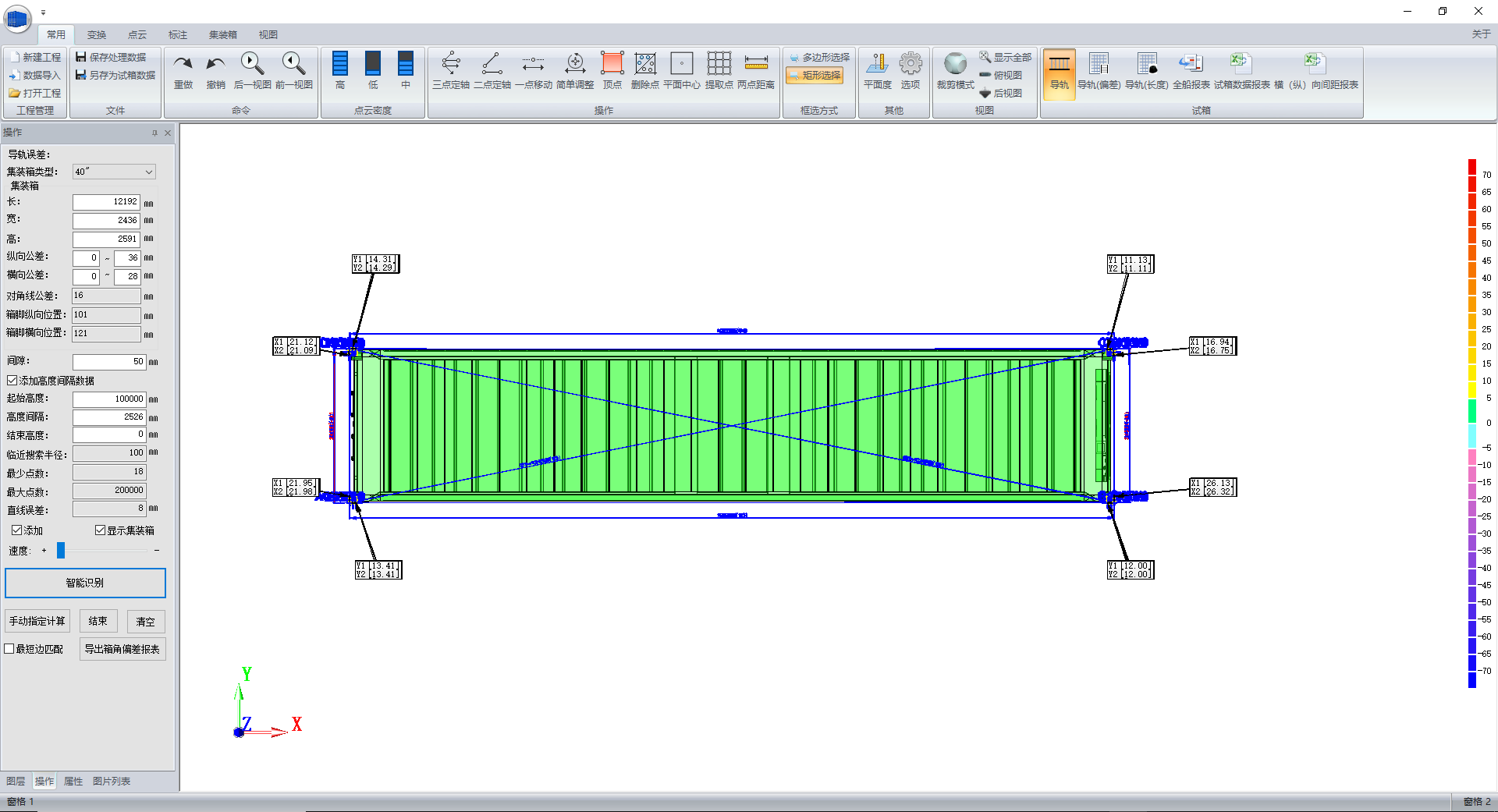Choose 矩形选择 selection mode

tap(815, 75)
